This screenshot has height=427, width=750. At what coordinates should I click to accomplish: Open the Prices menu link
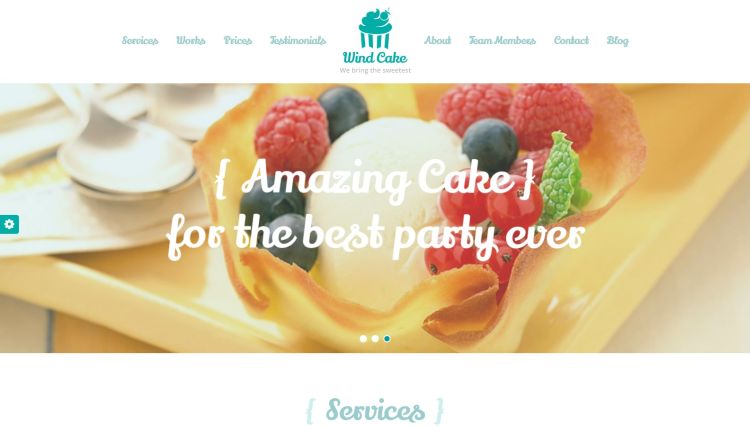238,41
